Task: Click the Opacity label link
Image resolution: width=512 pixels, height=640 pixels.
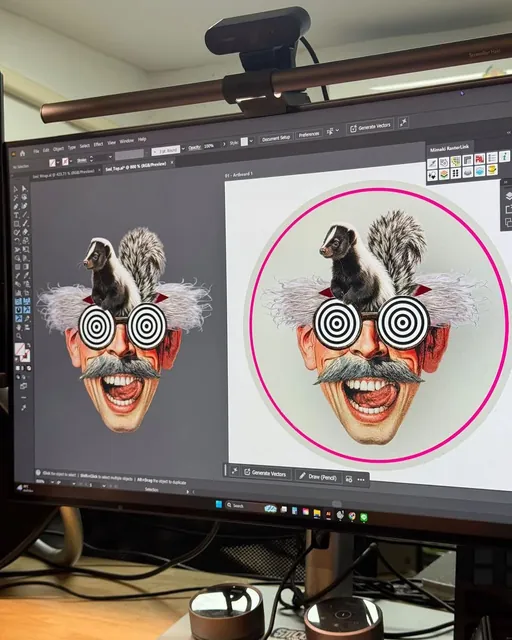Action: click(194, 147)
